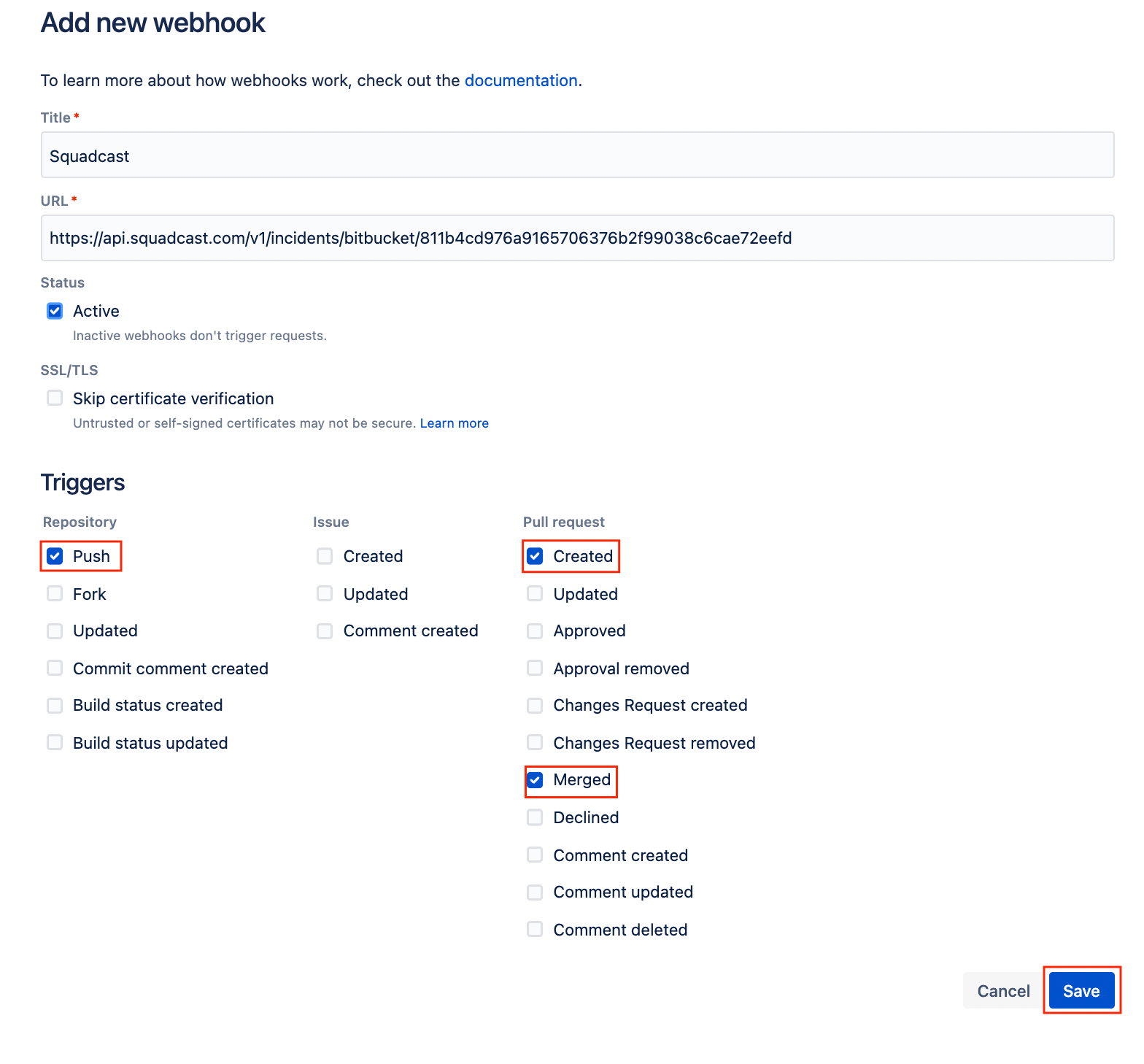Check the Repository Updated trigger
The width and height of the screenshot is (1144, 1064).
55,631
